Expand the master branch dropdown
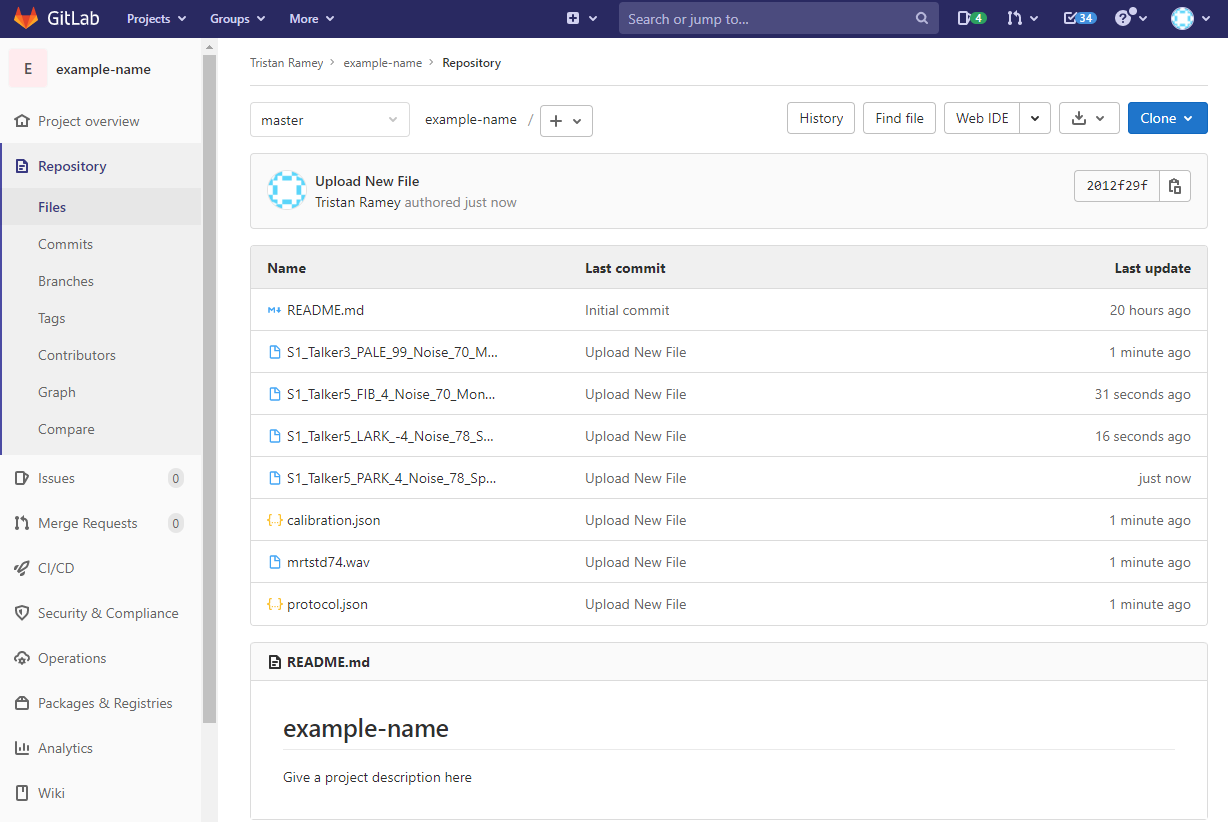Screen dimensions: 1228x822 tap(329, 120)
